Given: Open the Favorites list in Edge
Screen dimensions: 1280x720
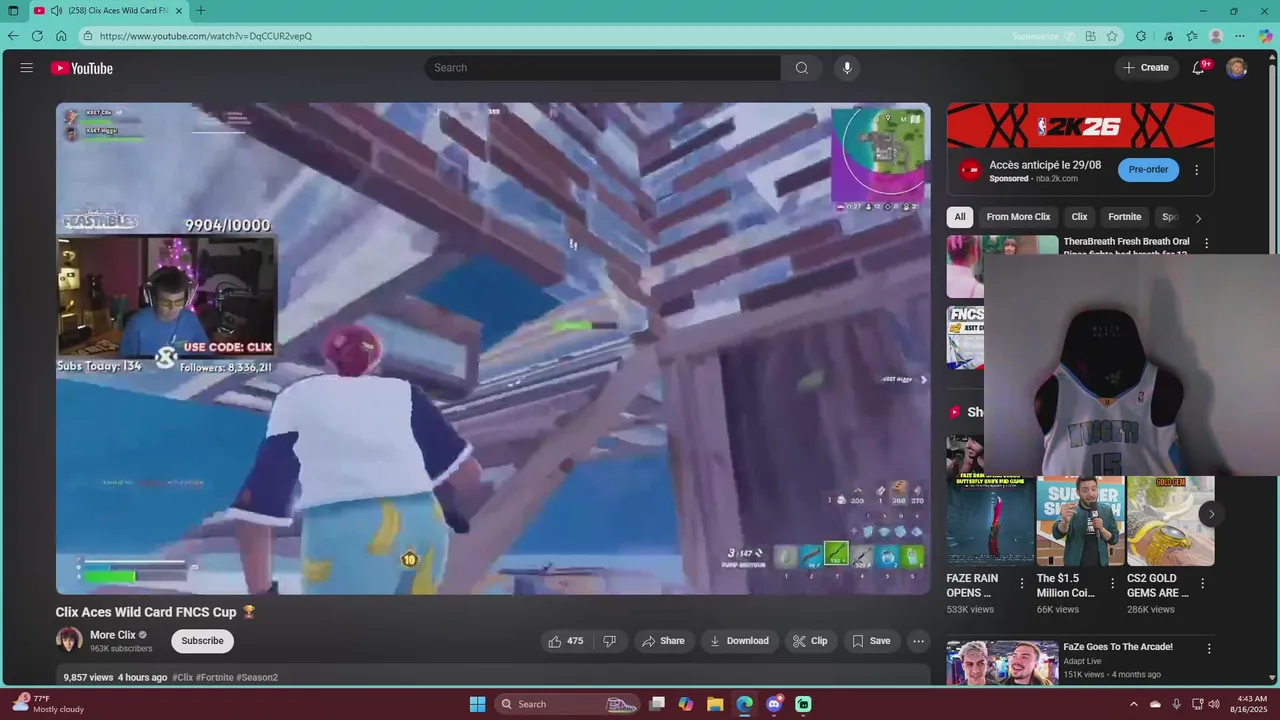Looking at the screenshot, I should 1192,36.
